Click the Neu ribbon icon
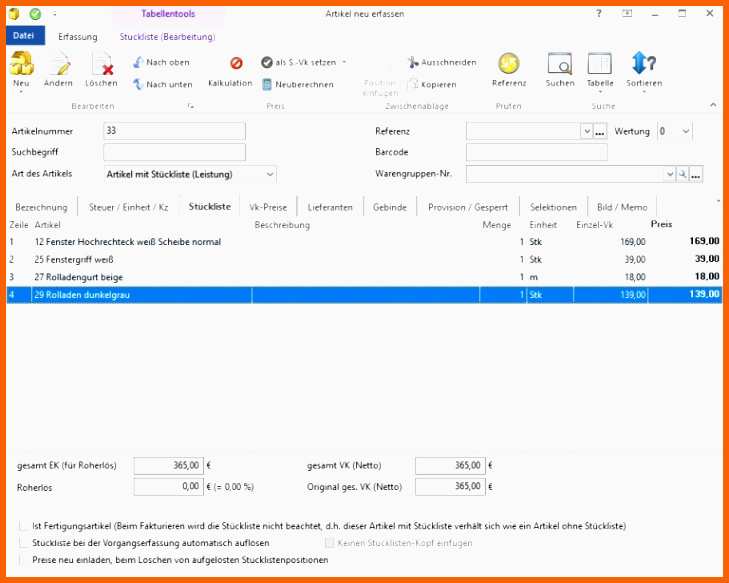The height and width of the screenshot is (583, 729). [x=21, y=64]
